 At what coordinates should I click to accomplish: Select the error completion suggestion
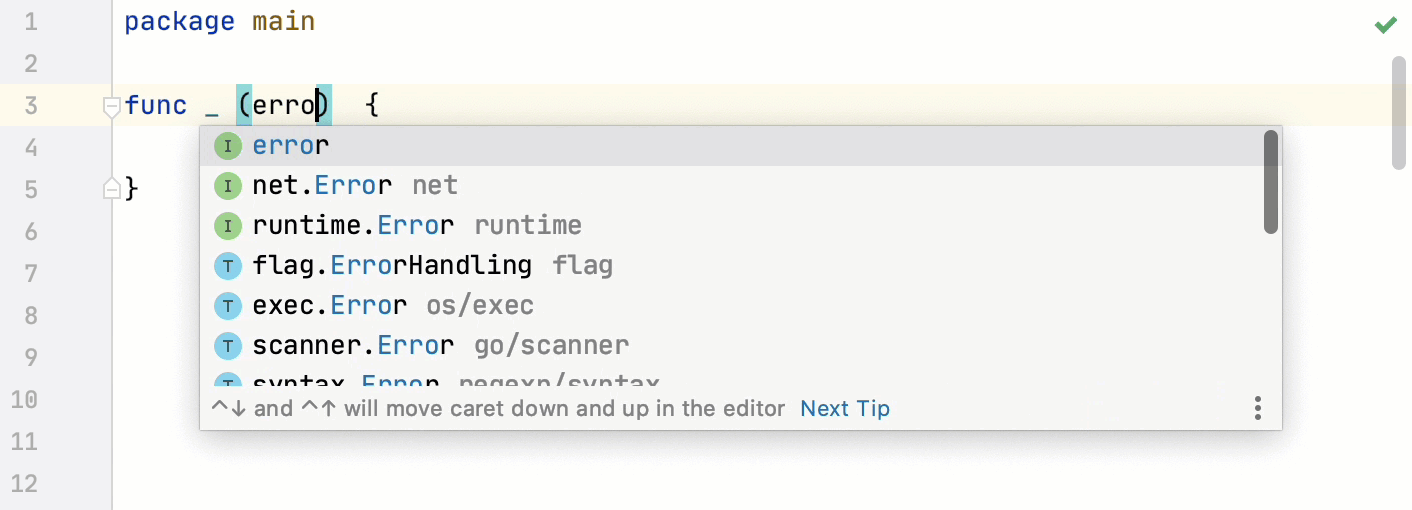[x=291, y=146]
